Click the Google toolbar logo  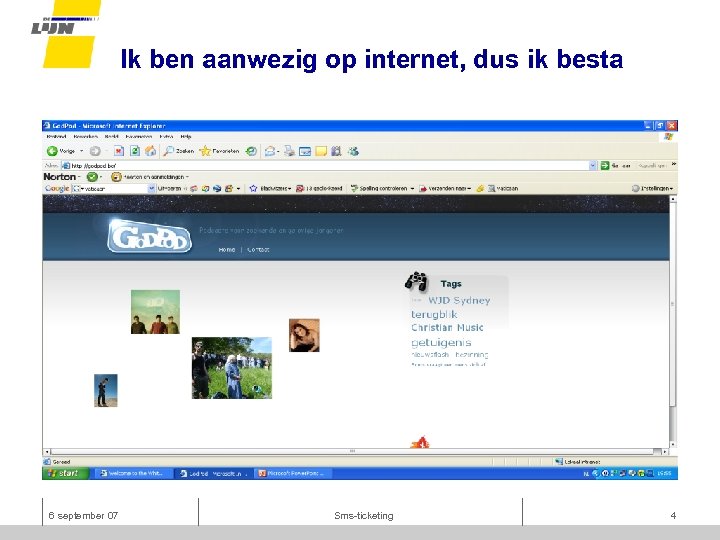point(57,188)
